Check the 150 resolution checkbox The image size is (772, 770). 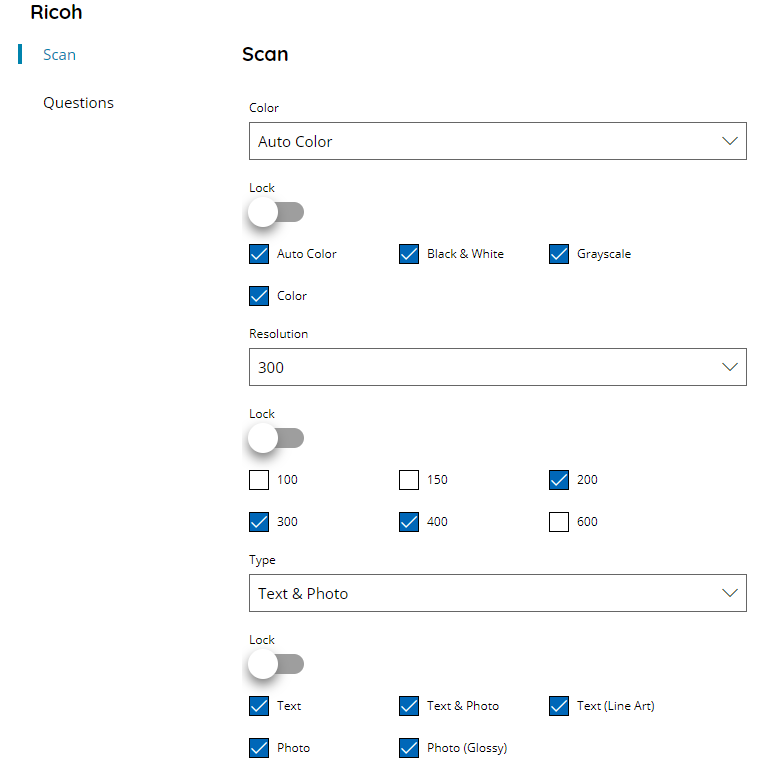tap(409, 480)
